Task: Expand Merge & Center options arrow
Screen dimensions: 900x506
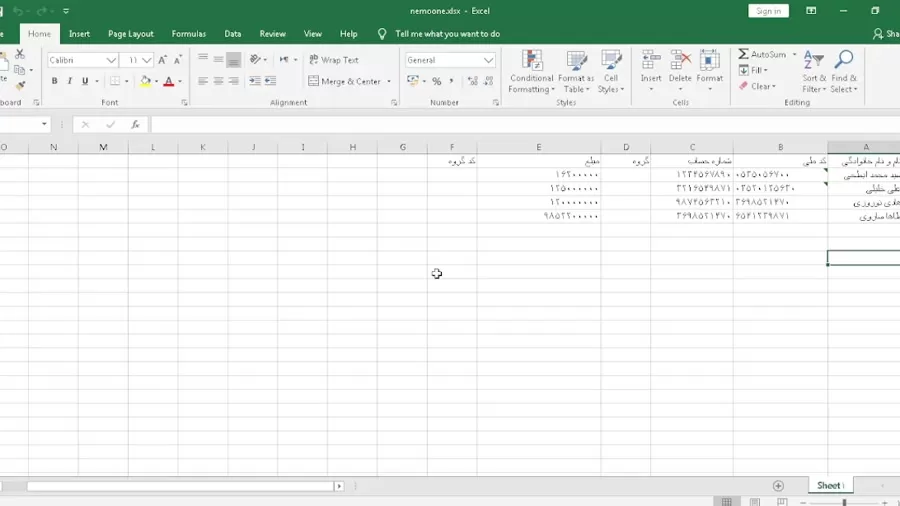Action: tap(389, 81)
